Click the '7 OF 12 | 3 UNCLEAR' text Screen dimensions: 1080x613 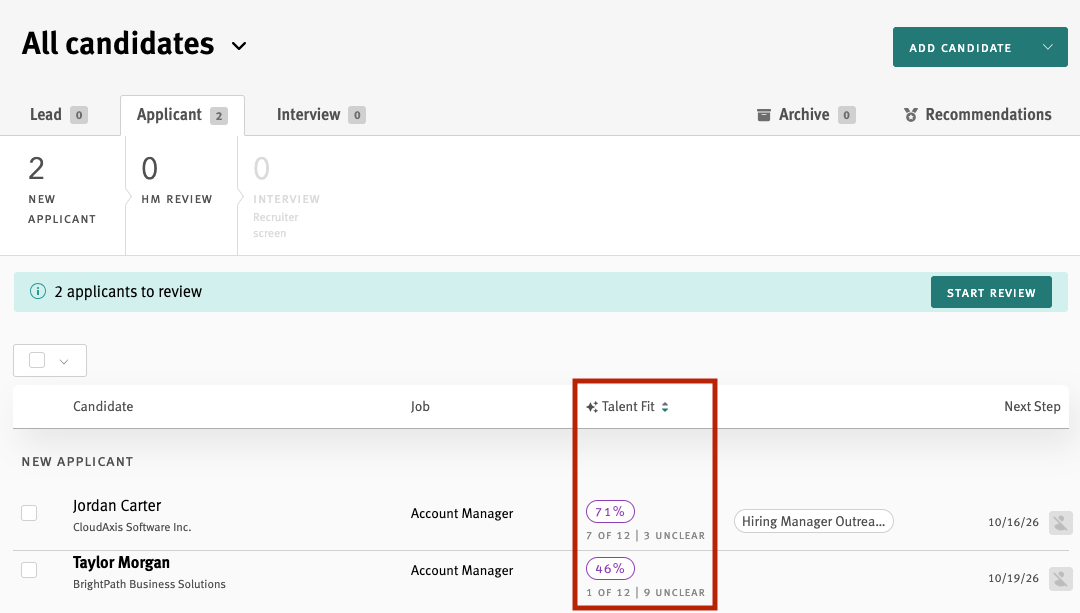[646, 536]
